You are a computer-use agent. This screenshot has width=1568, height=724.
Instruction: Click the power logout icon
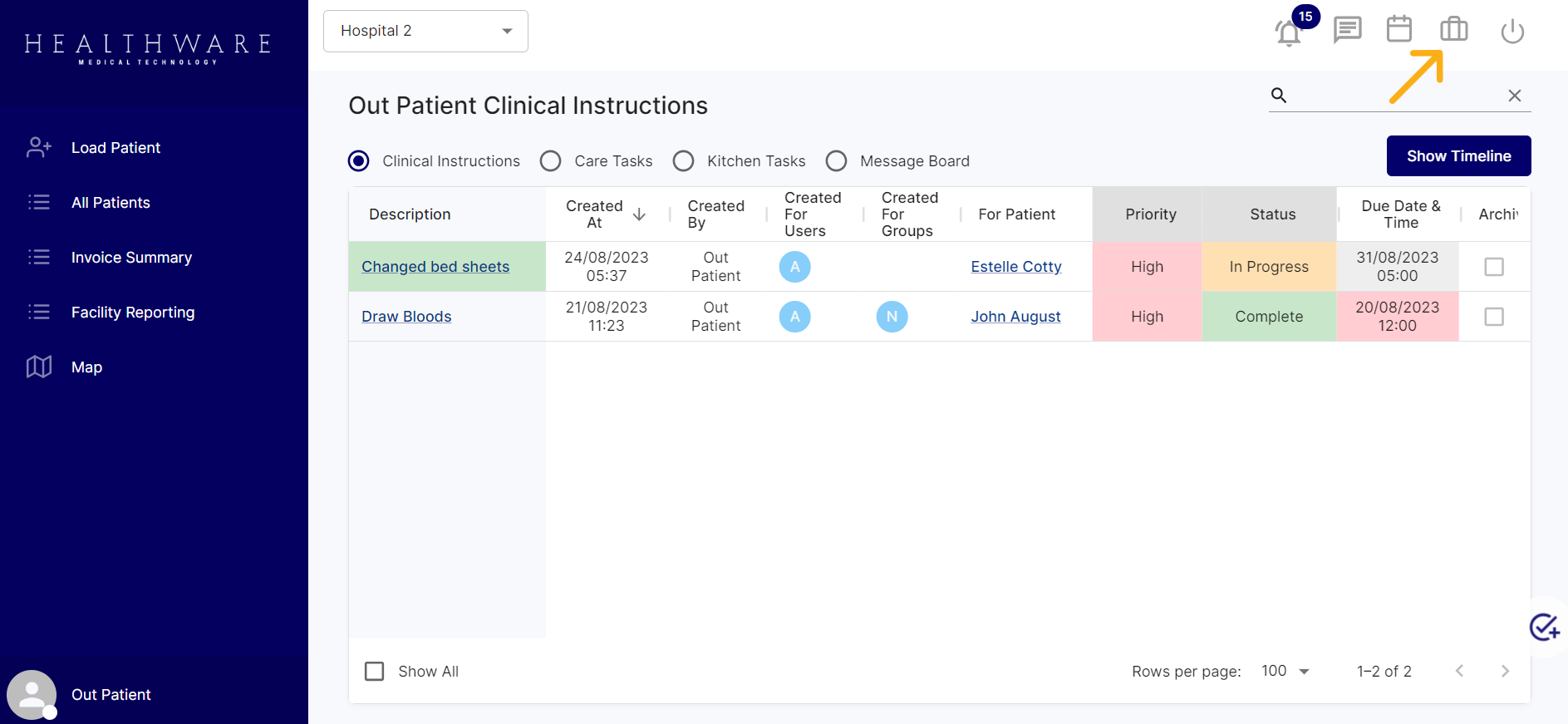coord(1512,32)
